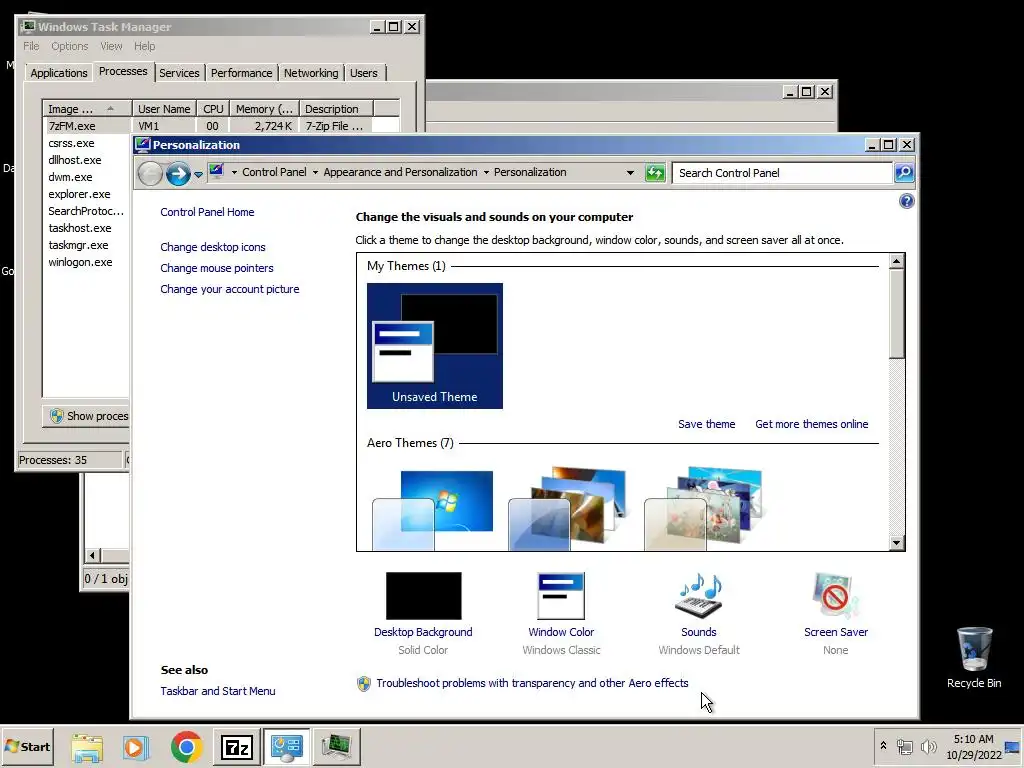
Task: Open Taskbar and Start Menu link
Action: tap(218, 691)
